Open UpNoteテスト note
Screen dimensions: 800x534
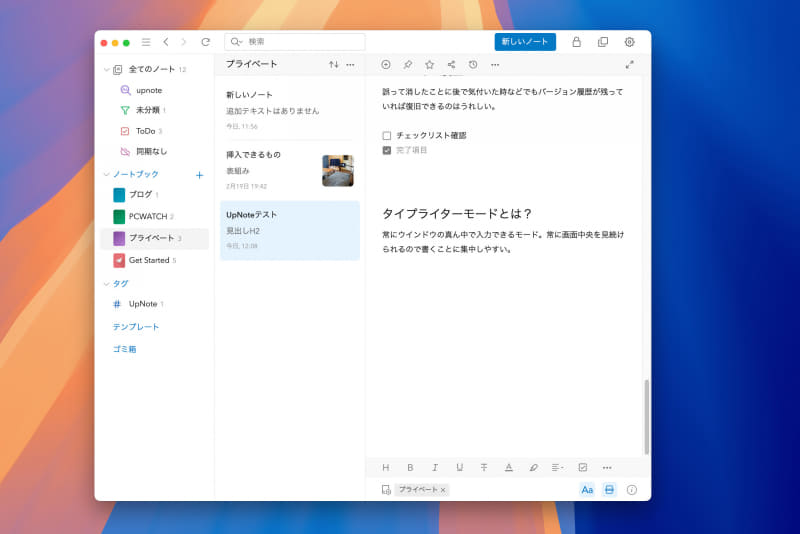(290, 230)
